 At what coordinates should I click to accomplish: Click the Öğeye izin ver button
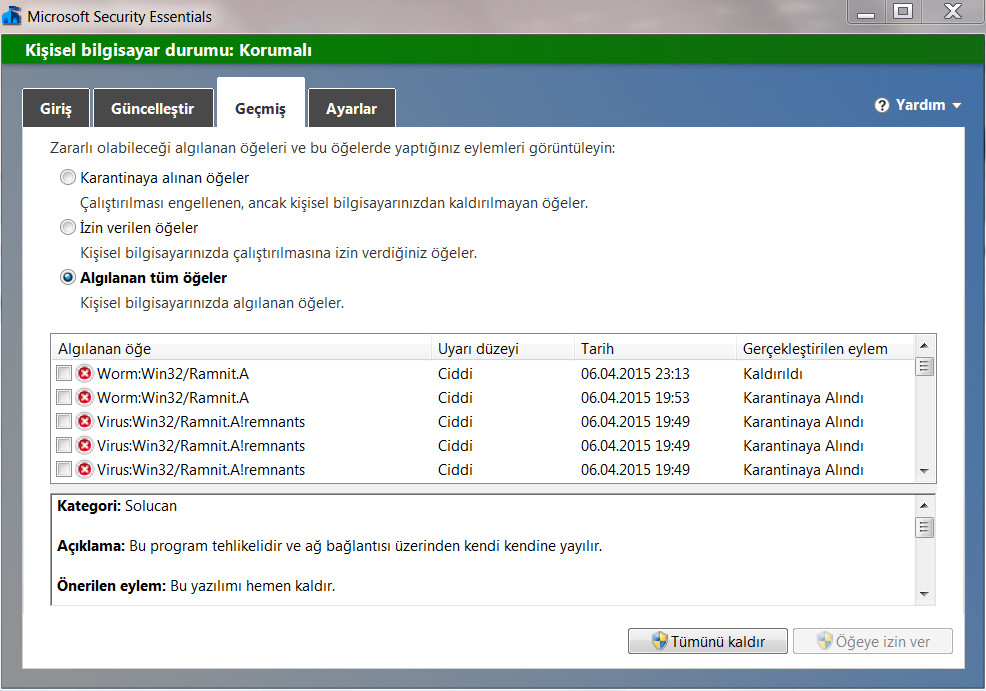click(873, 641)
